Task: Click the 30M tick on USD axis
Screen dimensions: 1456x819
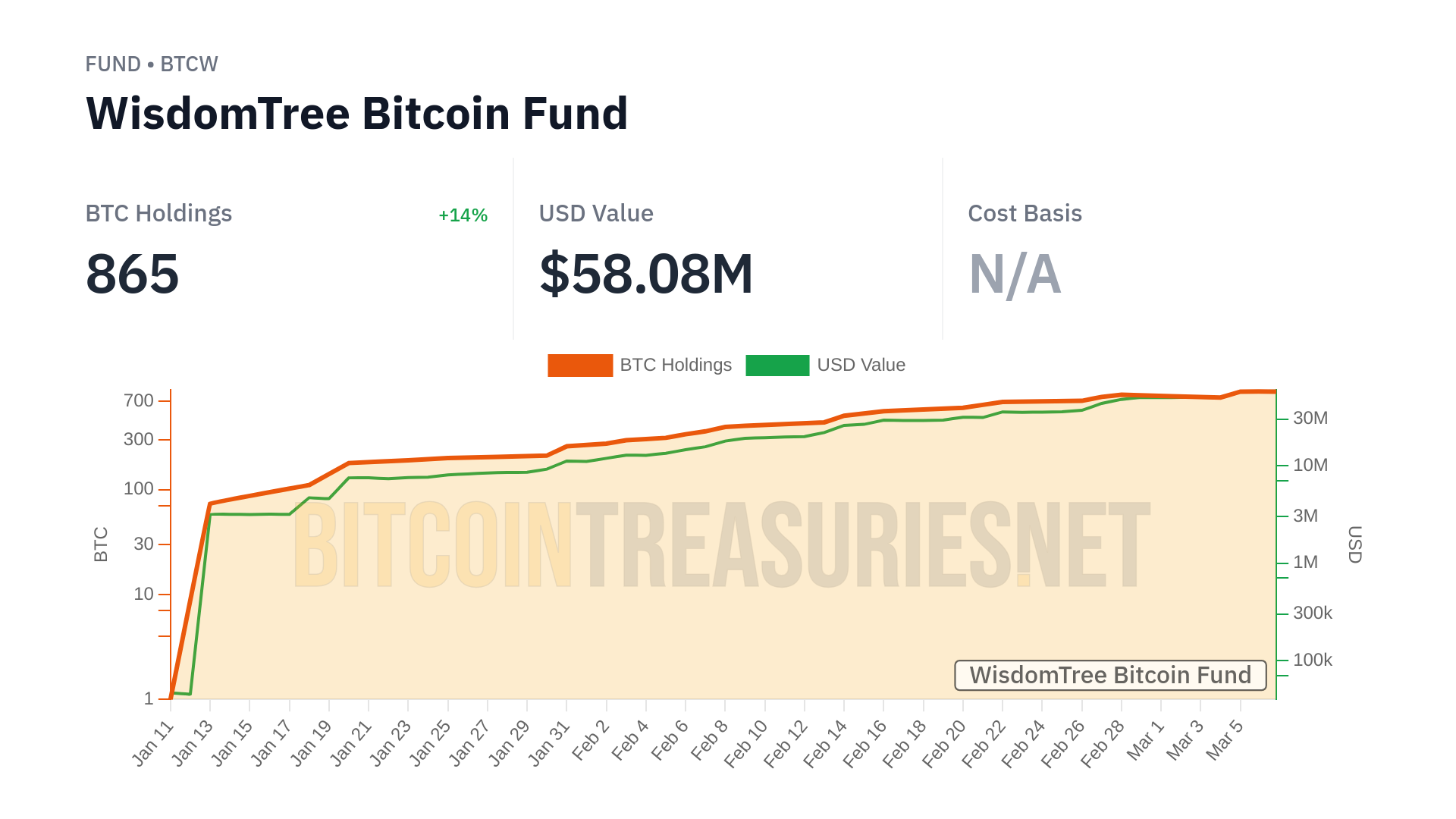Action: [1310, 418]
